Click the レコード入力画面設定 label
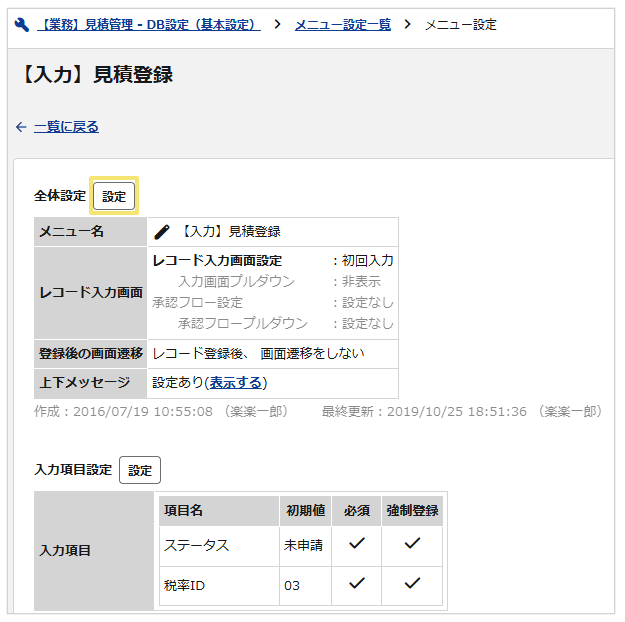Image resolution: width=625 pixels, height=622 pixels. (x=217, y=261)
